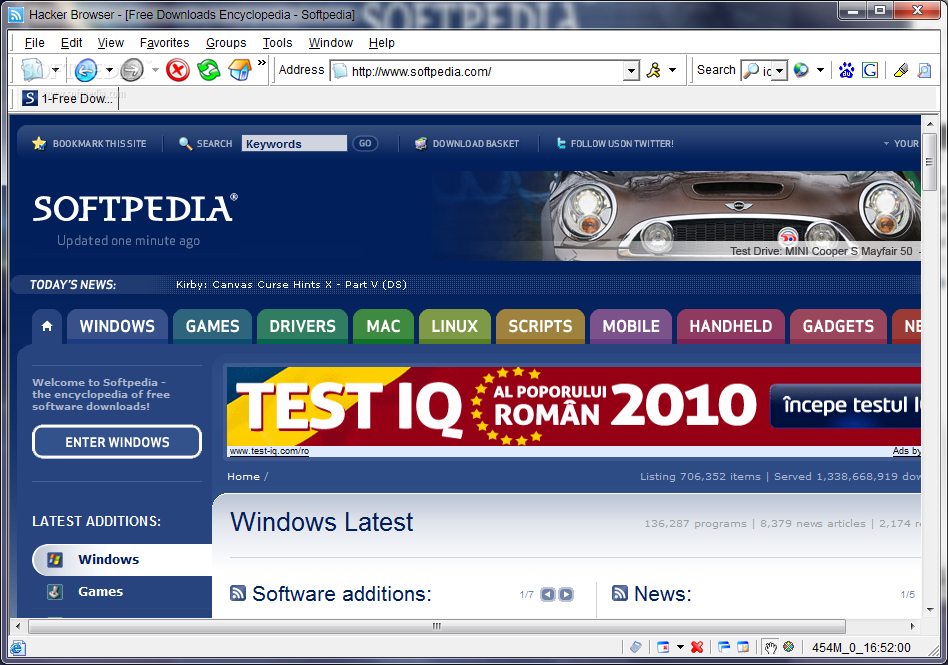Expand the toolbar overflow chevron
Screen dimensions: 948x665
point(262,62)
